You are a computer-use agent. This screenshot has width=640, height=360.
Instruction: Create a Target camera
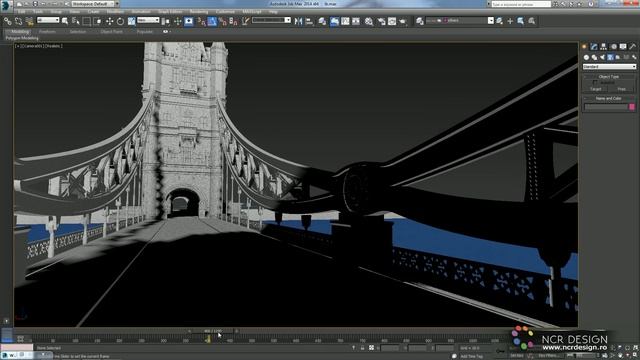coord(596,89)
